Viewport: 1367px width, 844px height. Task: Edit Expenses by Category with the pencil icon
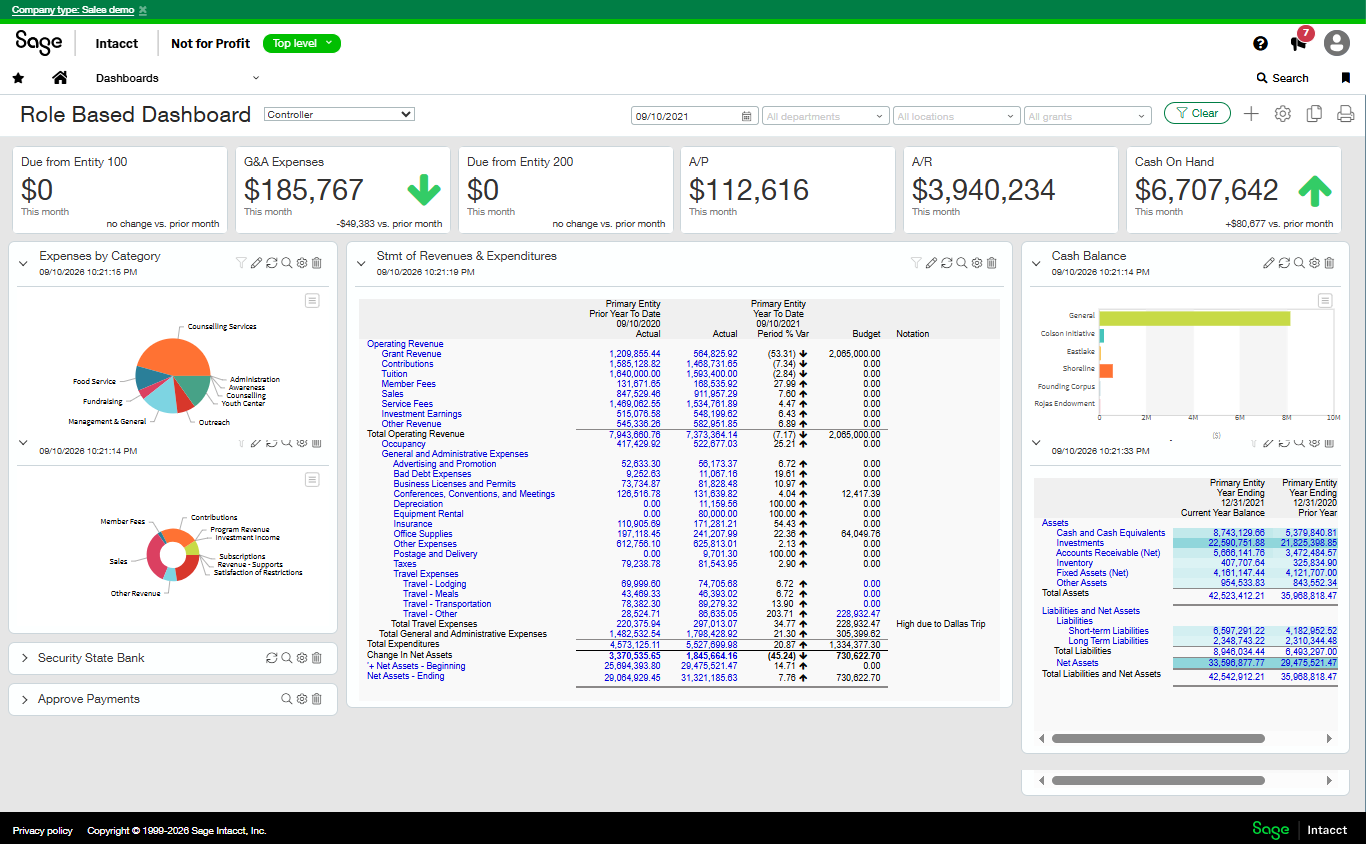click(x=256, y=263)
